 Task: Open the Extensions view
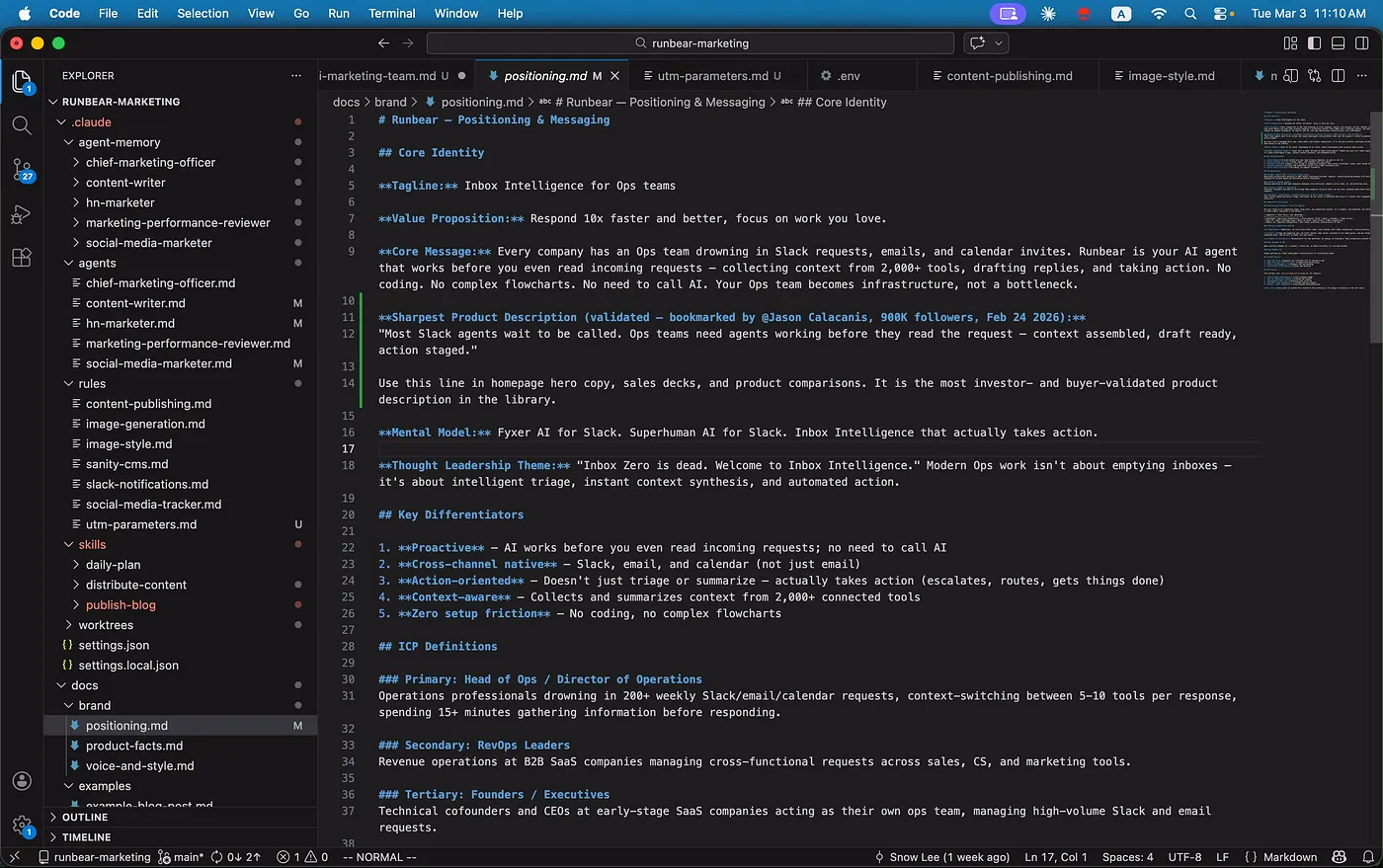(x=22, y=259)
